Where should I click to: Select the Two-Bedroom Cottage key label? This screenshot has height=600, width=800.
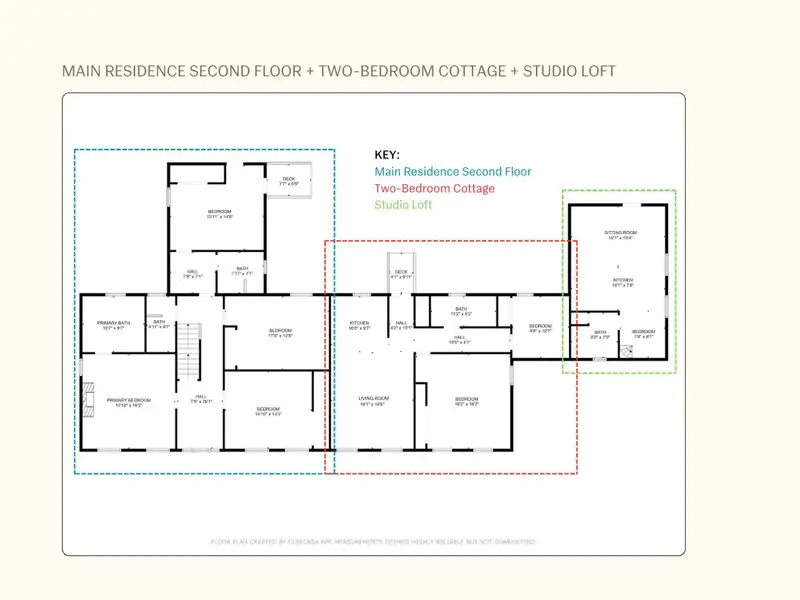click(434, 188)
